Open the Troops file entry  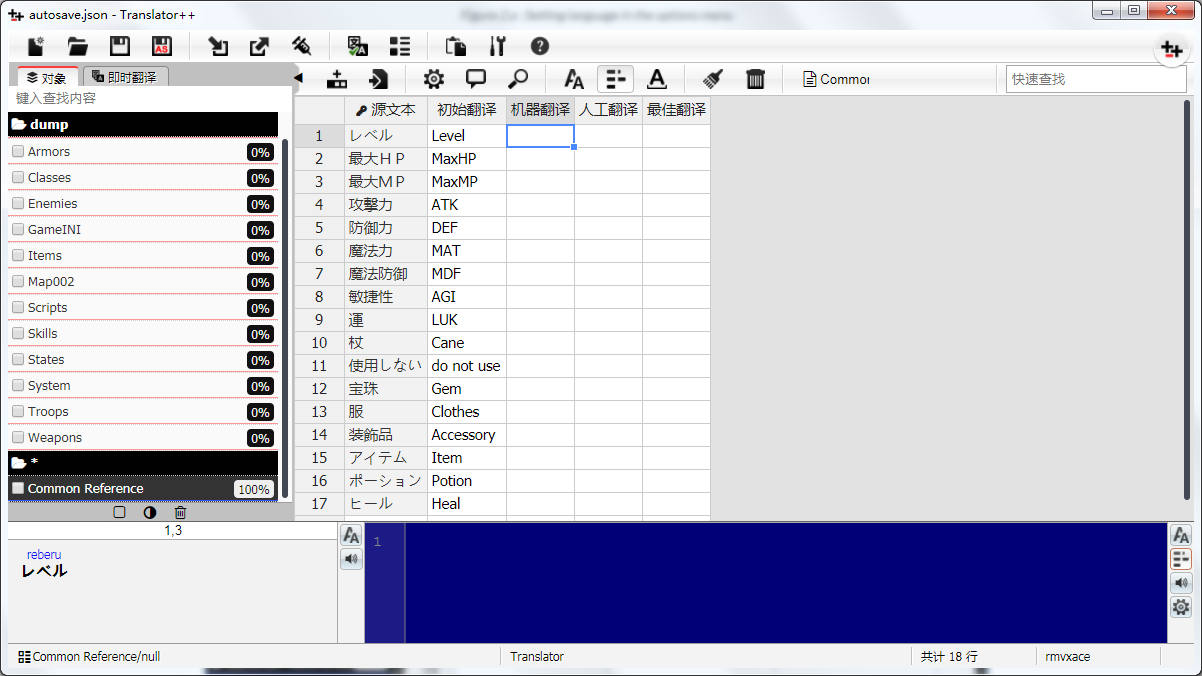click(x=143, y=411)
